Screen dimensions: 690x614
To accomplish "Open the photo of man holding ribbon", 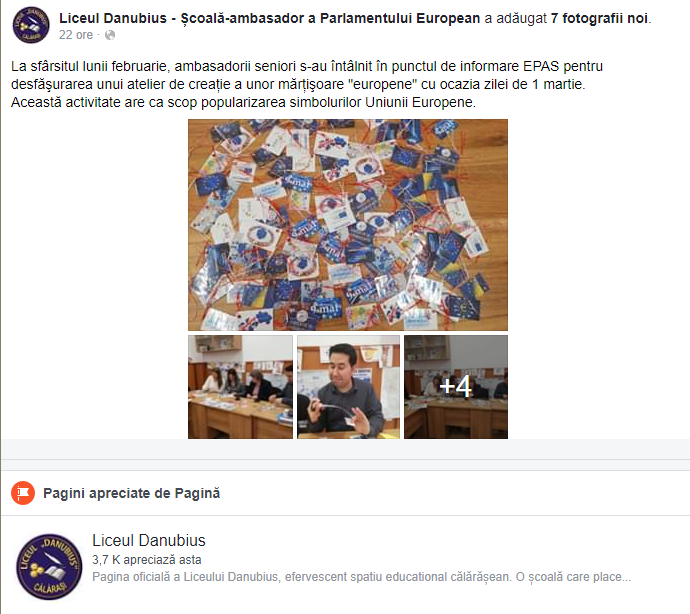I will 349,387.
